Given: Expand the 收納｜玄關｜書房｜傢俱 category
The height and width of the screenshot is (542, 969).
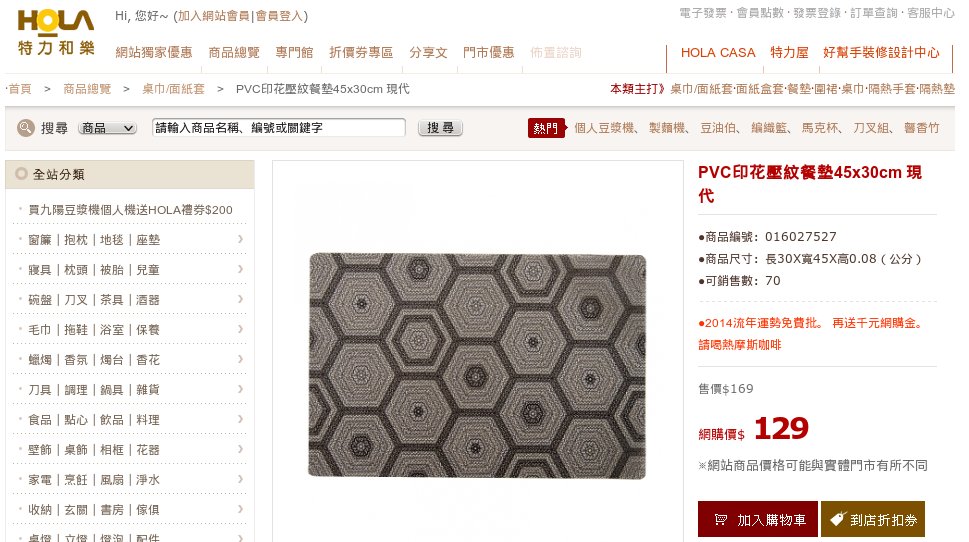Looking at the screenshot, I should (x=129, y=509).
